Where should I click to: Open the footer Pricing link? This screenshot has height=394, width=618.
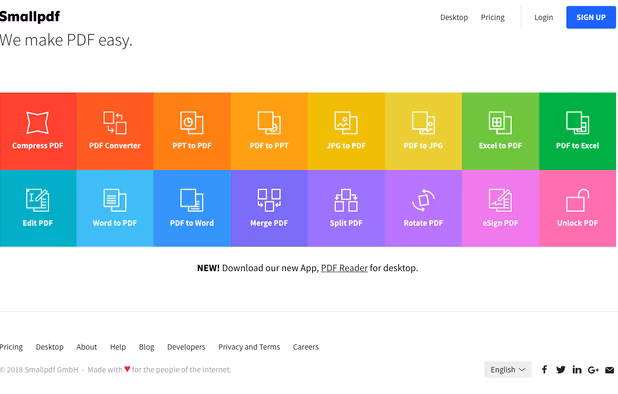click(11, 347)
